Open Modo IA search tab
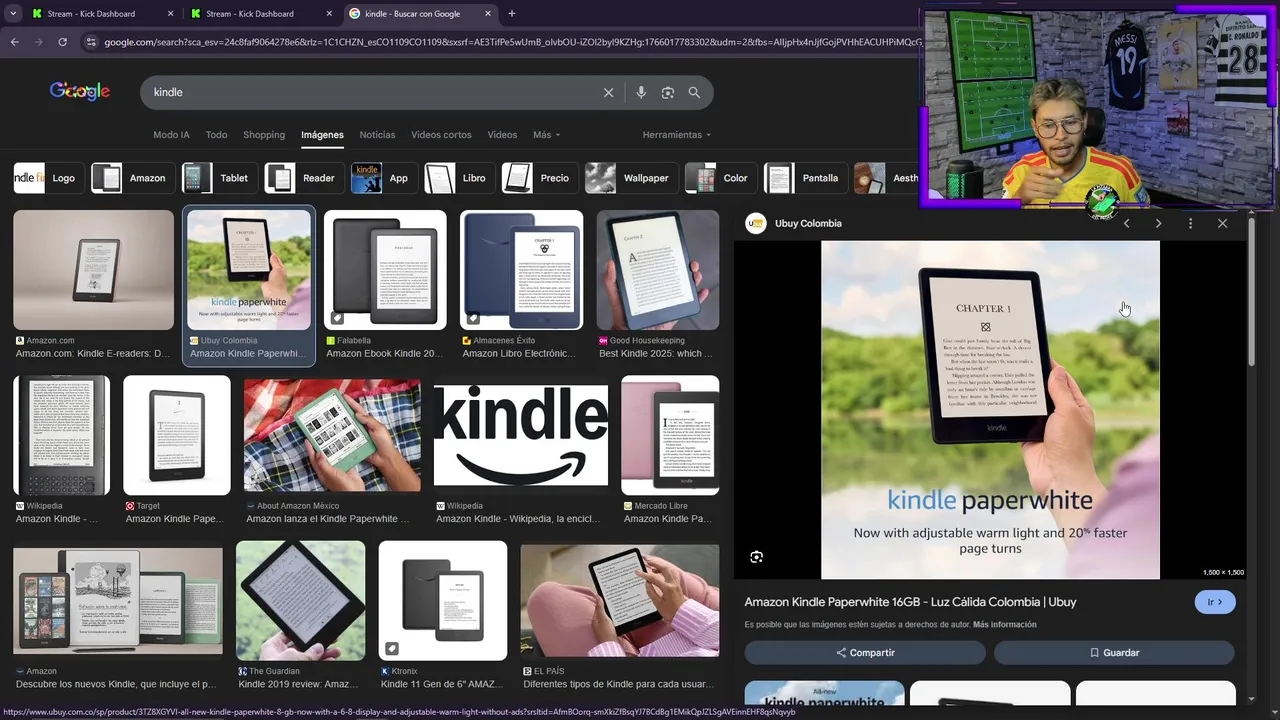The width and height of the screenshot is (1280, 720). [171, 135]
